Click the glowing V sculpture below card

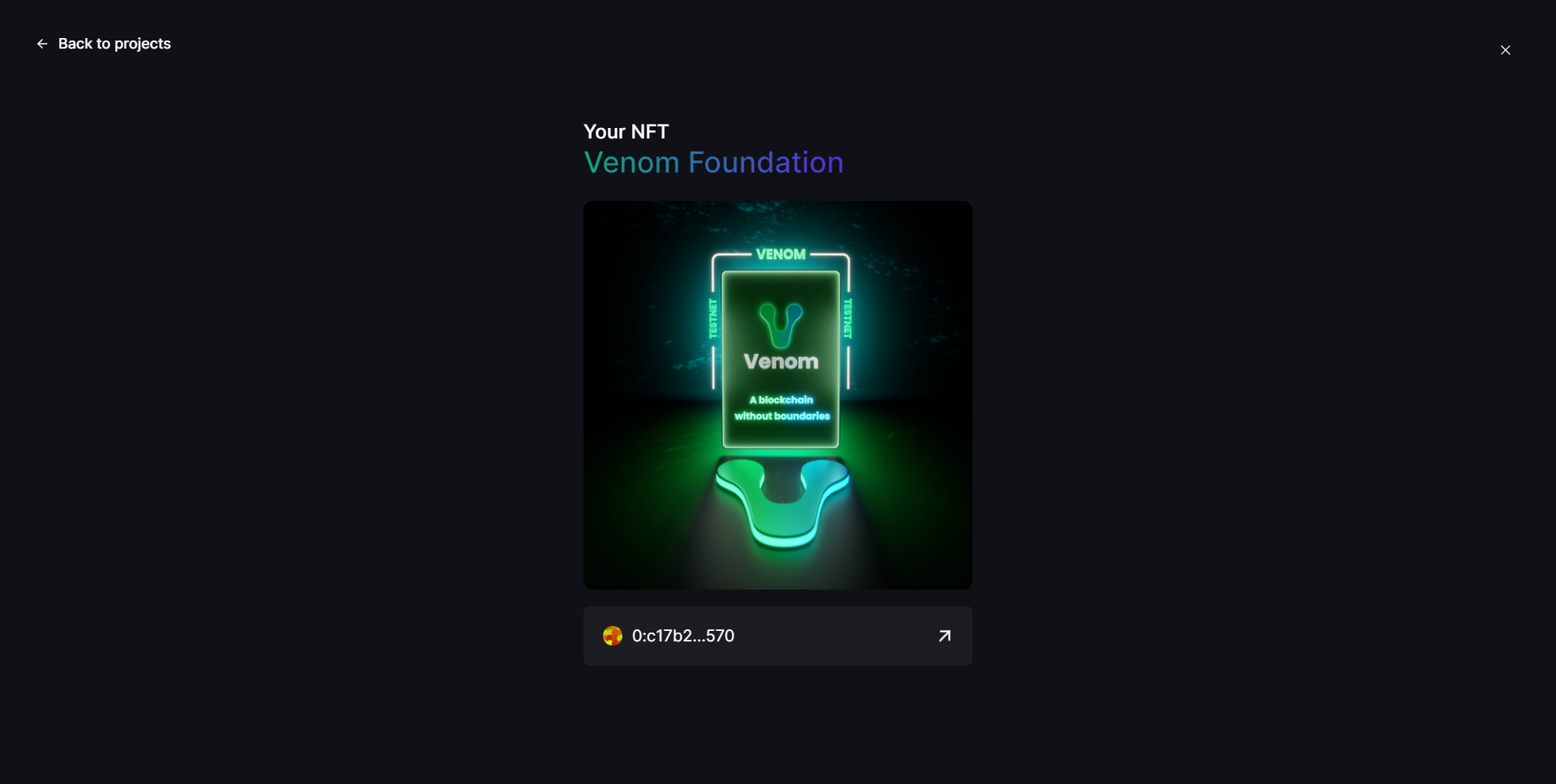pos(782,504)
